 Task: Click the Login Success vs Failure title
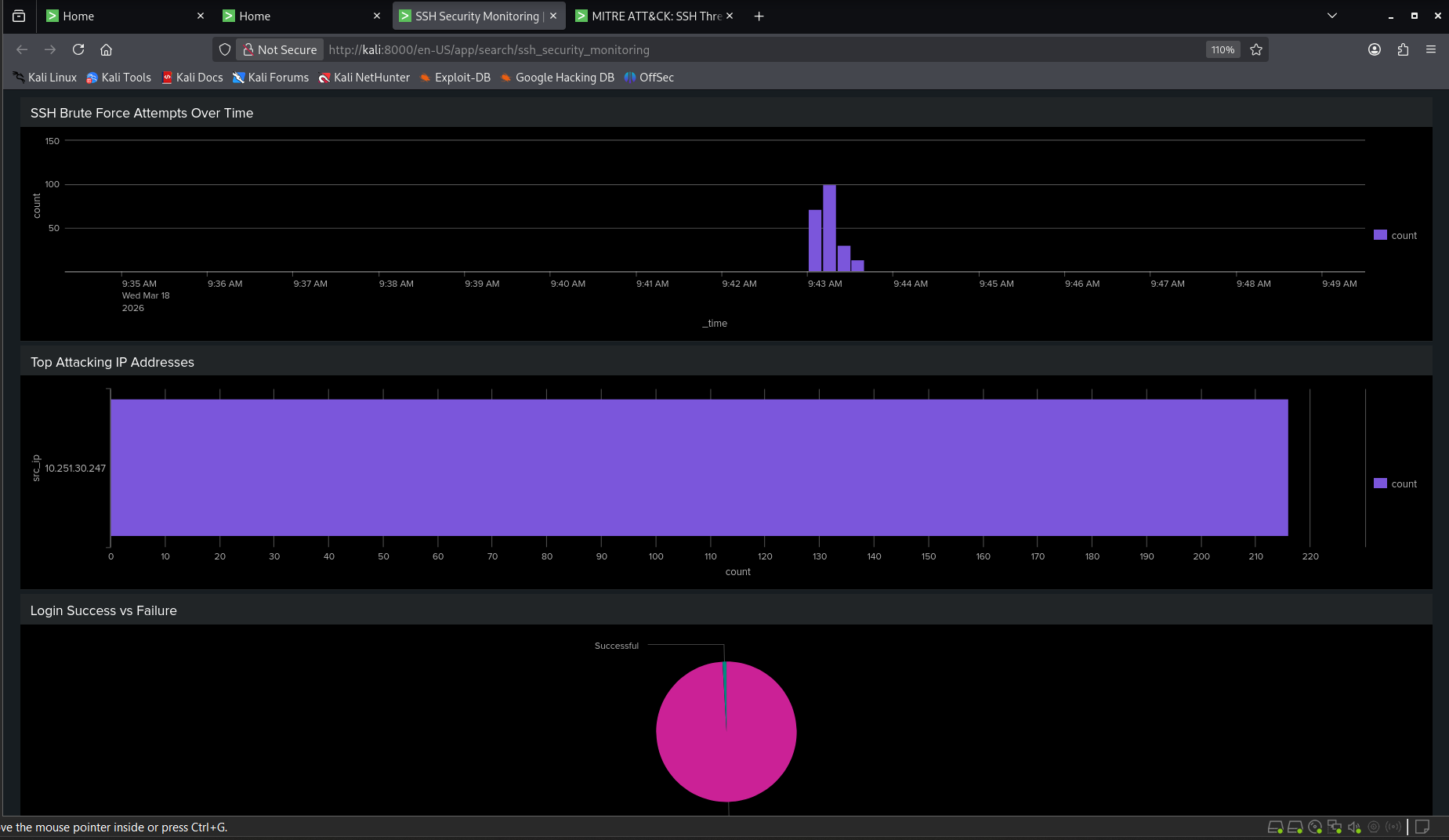(103, 610)
